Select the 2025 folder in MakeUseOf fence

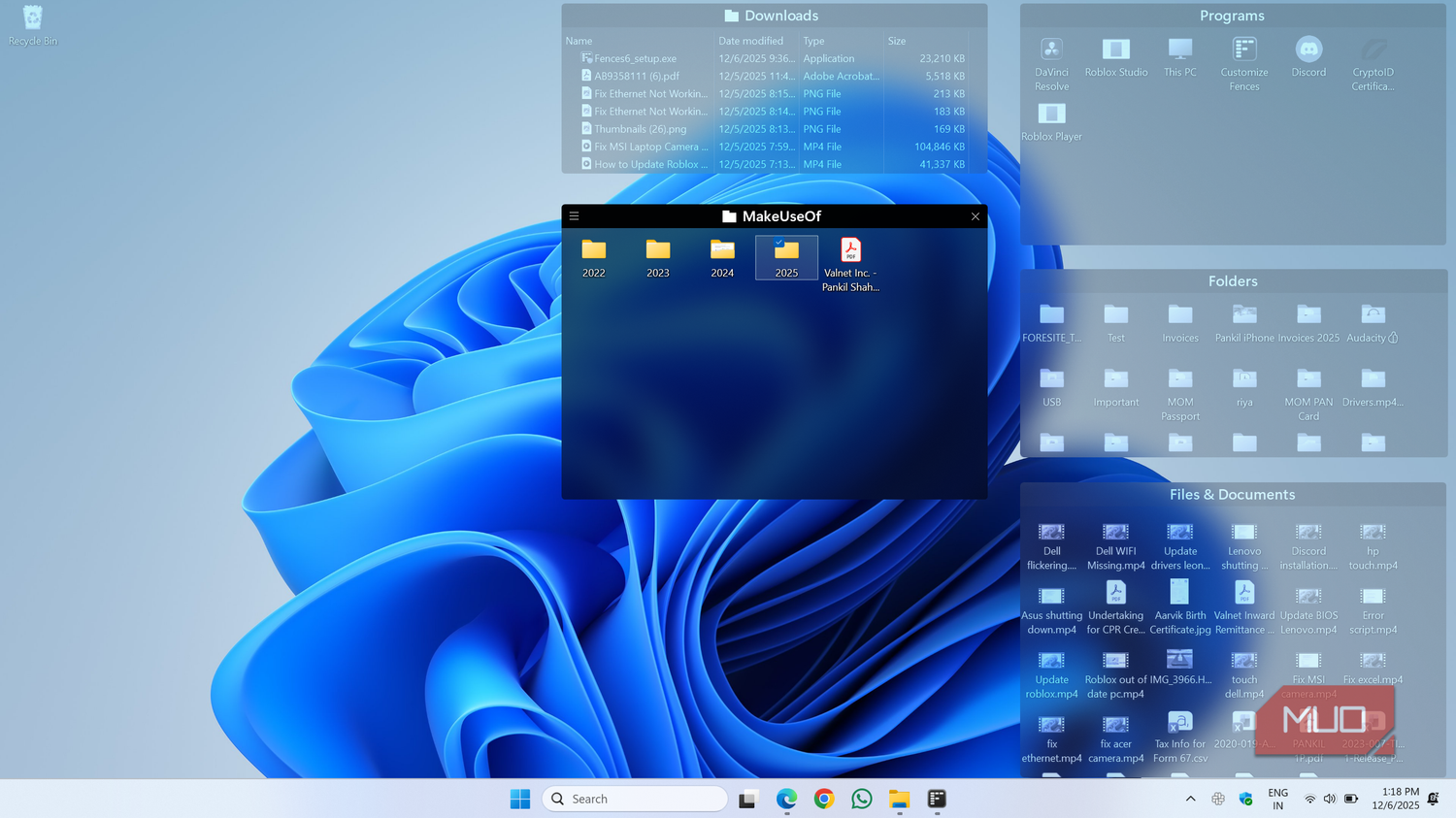(786, 259)
